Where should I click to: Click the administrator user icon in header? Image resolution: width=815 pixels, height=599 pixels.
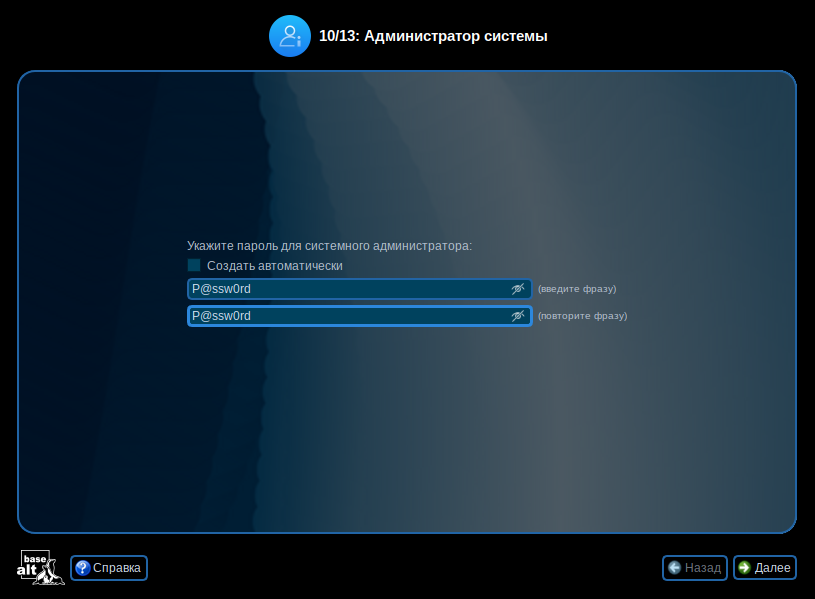point(290,36)
